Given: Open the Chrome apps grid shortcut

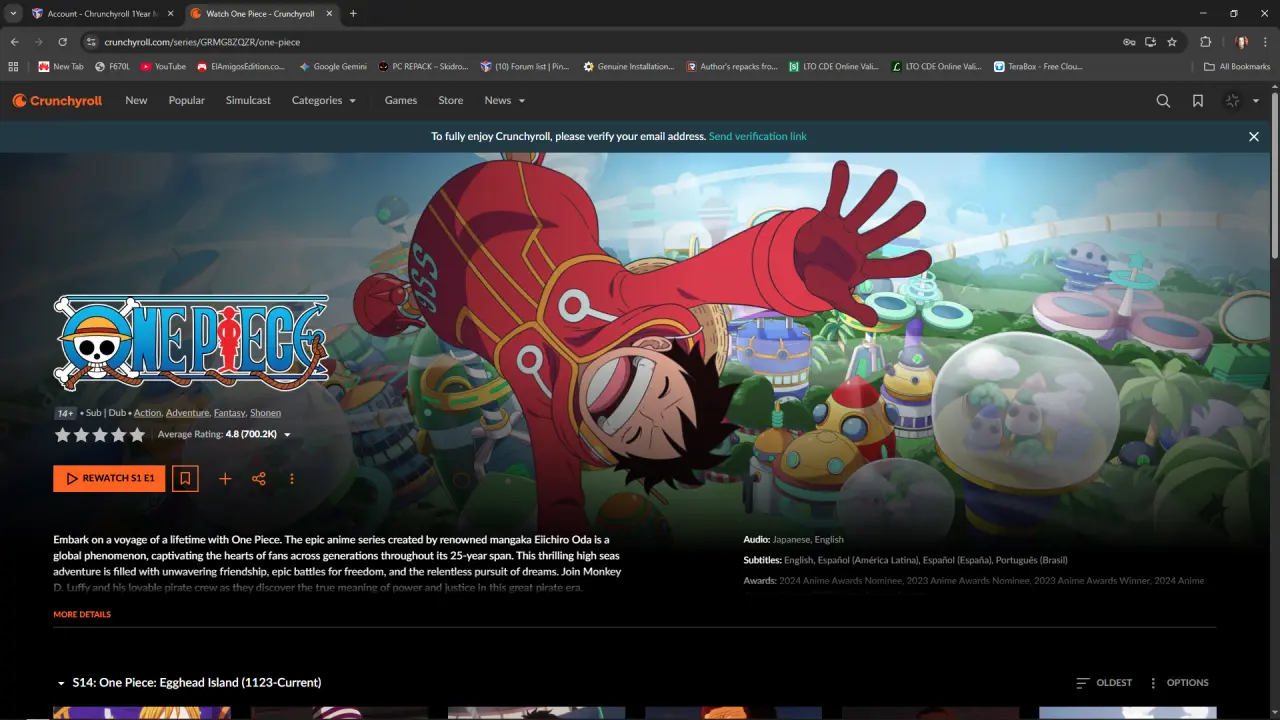Looking at the screenshot, I should 13,67.
